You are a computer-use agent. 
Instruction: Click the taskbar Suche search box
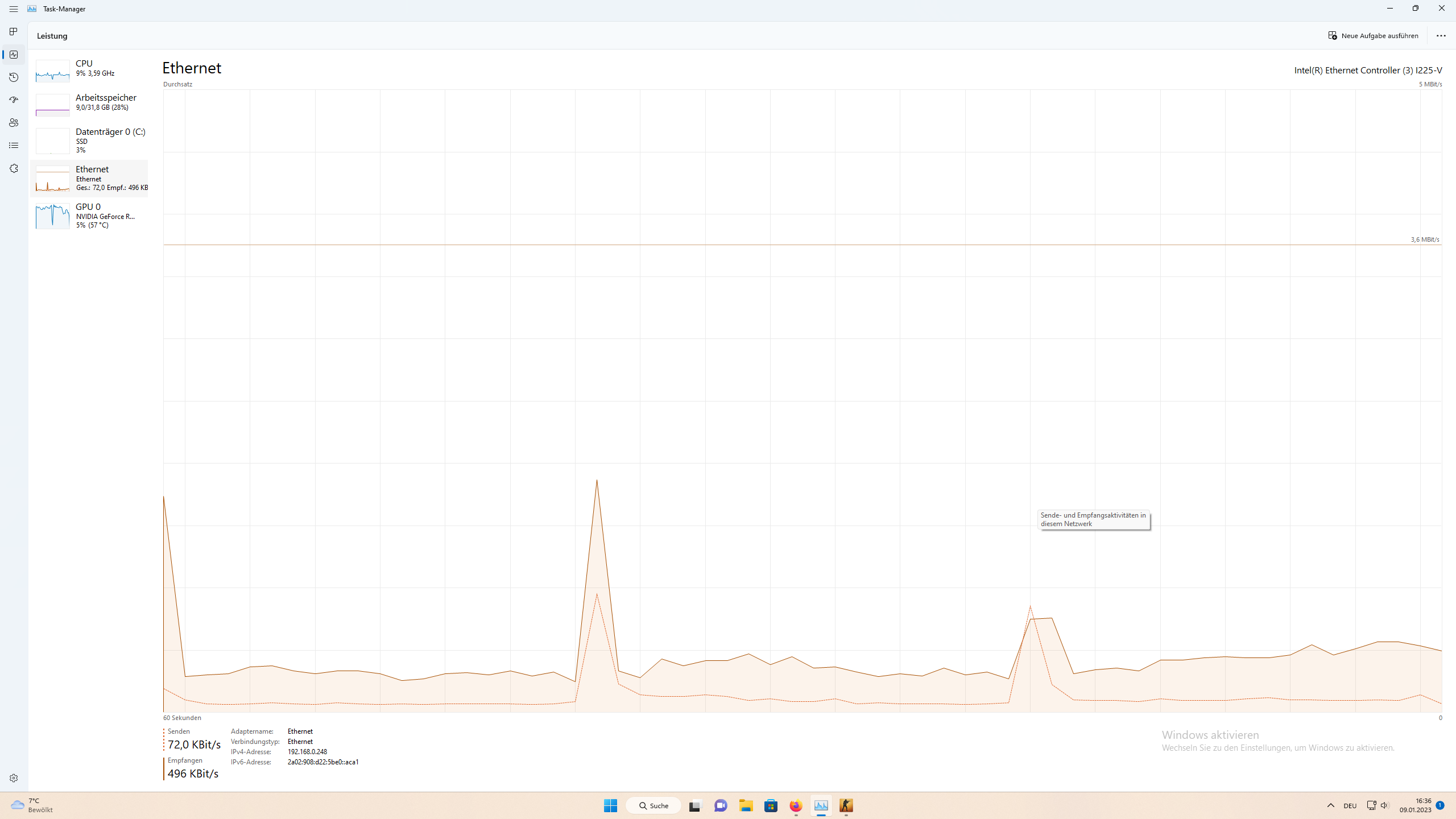653,805
